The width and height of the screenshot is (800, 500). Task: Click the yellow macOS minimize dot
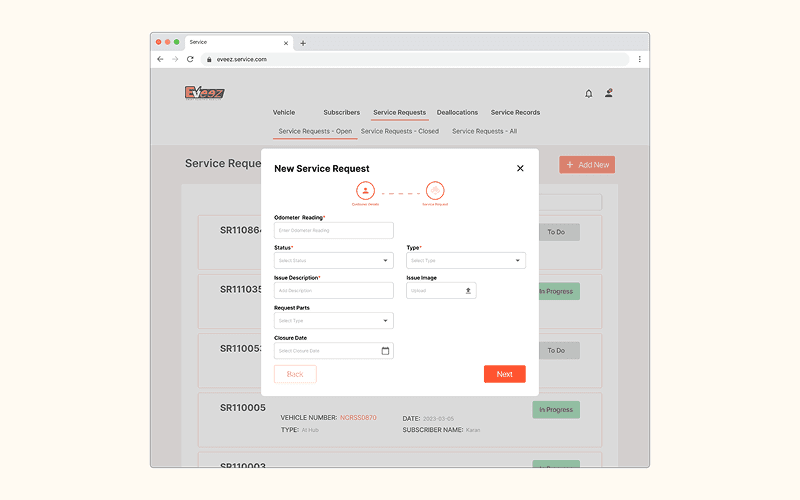point(167,42)
